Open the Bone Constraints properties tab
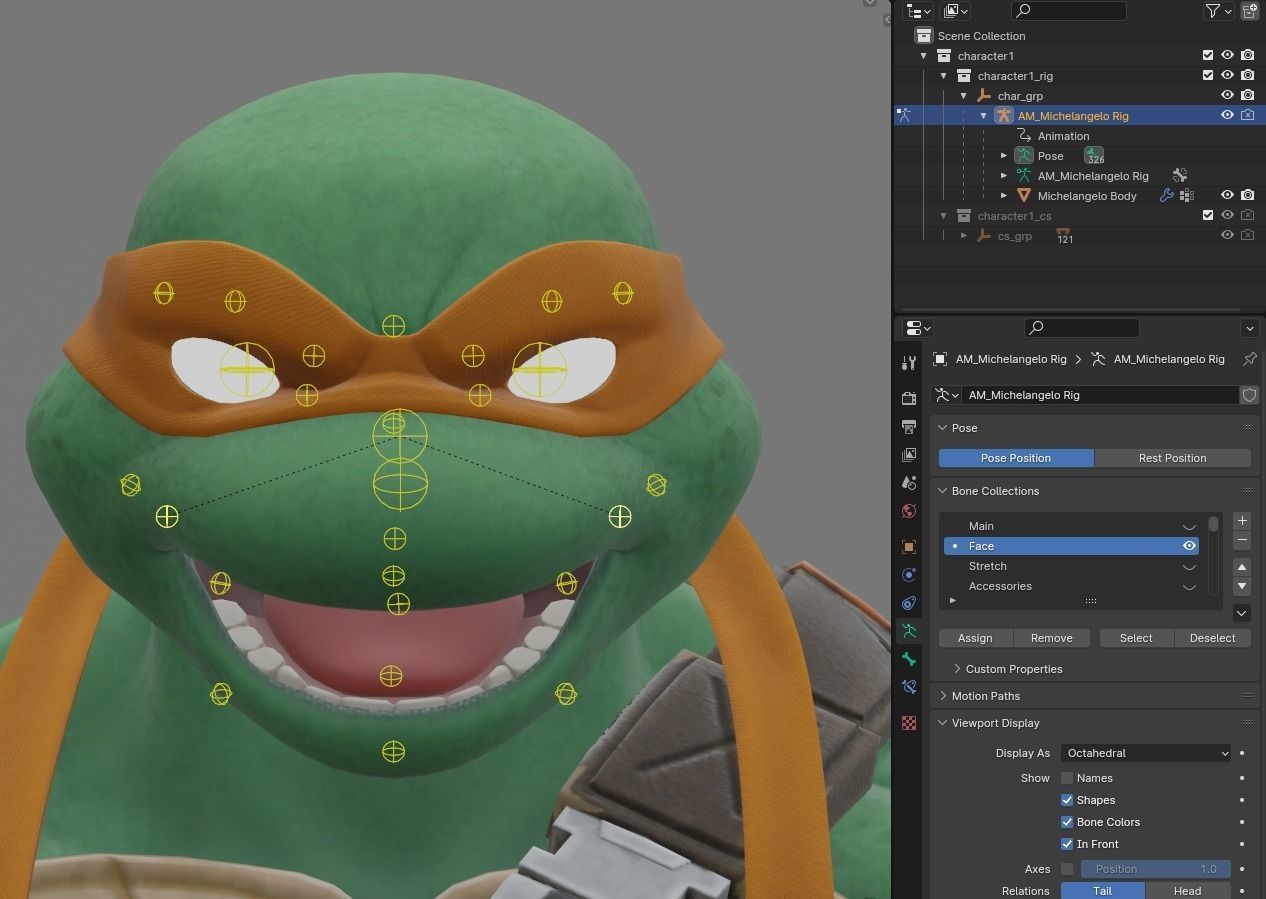Screen dimensions: 1266x899 pyautogui.click(x=909, y=687)
